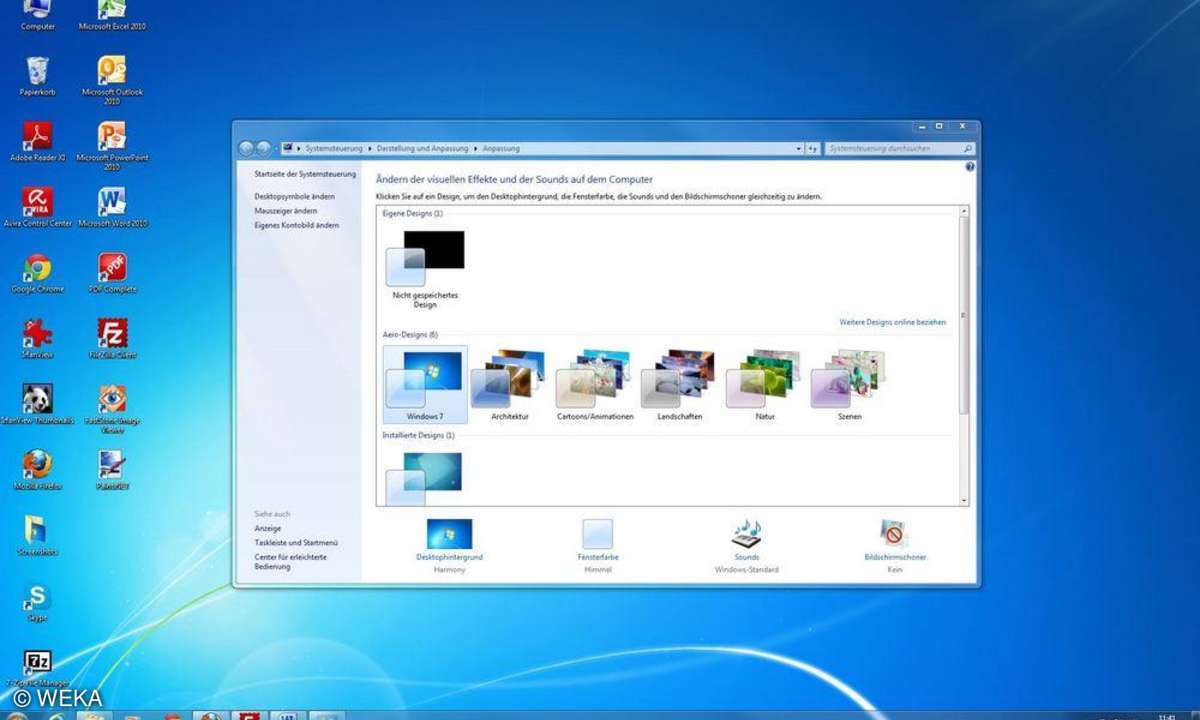Screen dimensions: 1200x720
Task: Select the Microsoft Outlook 2010 desktop shortcut
Action: click(112, 80)
